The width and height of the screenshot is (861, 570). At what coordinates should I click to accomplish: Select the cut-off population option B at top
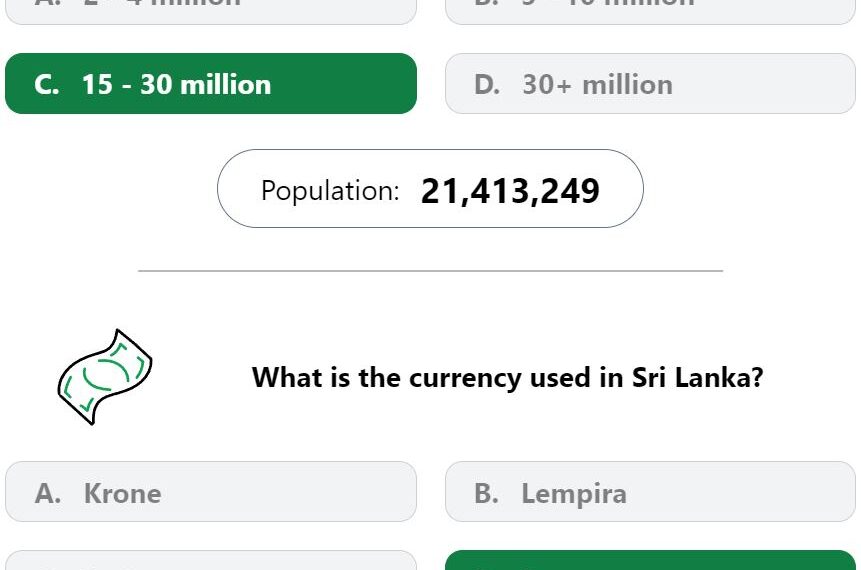tap(650, 12)
